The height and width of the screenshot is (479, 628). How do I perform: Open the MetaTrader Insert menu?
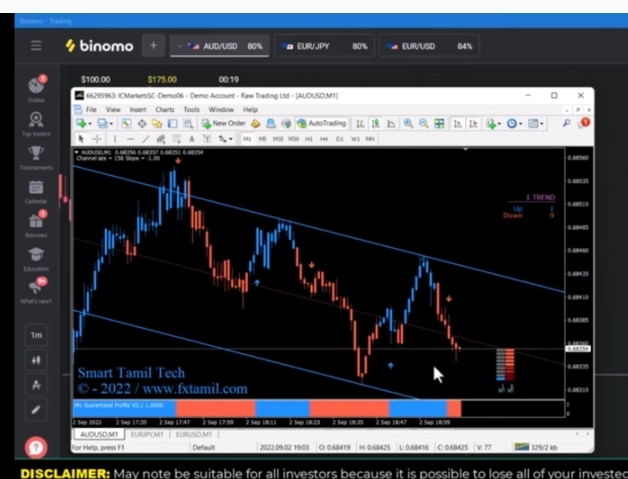coord(138,109)
